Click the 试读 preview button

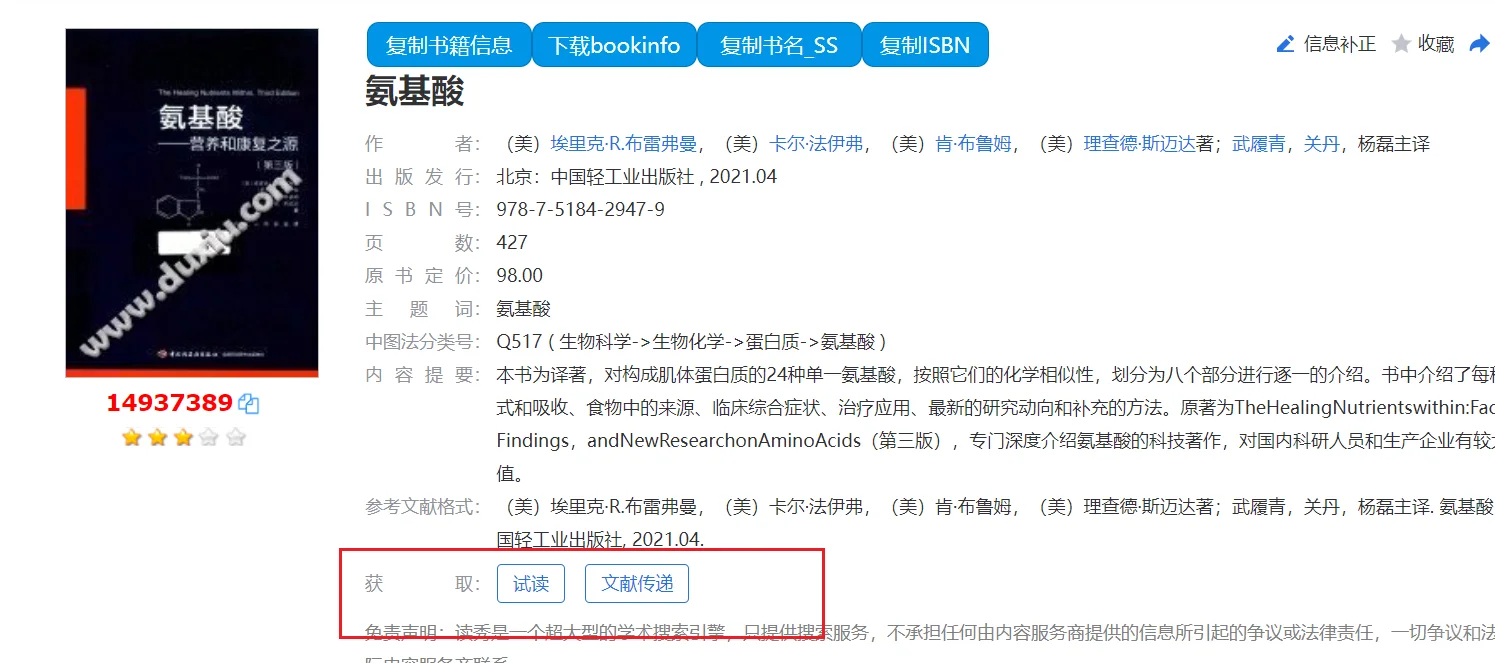tap(531, 584)
